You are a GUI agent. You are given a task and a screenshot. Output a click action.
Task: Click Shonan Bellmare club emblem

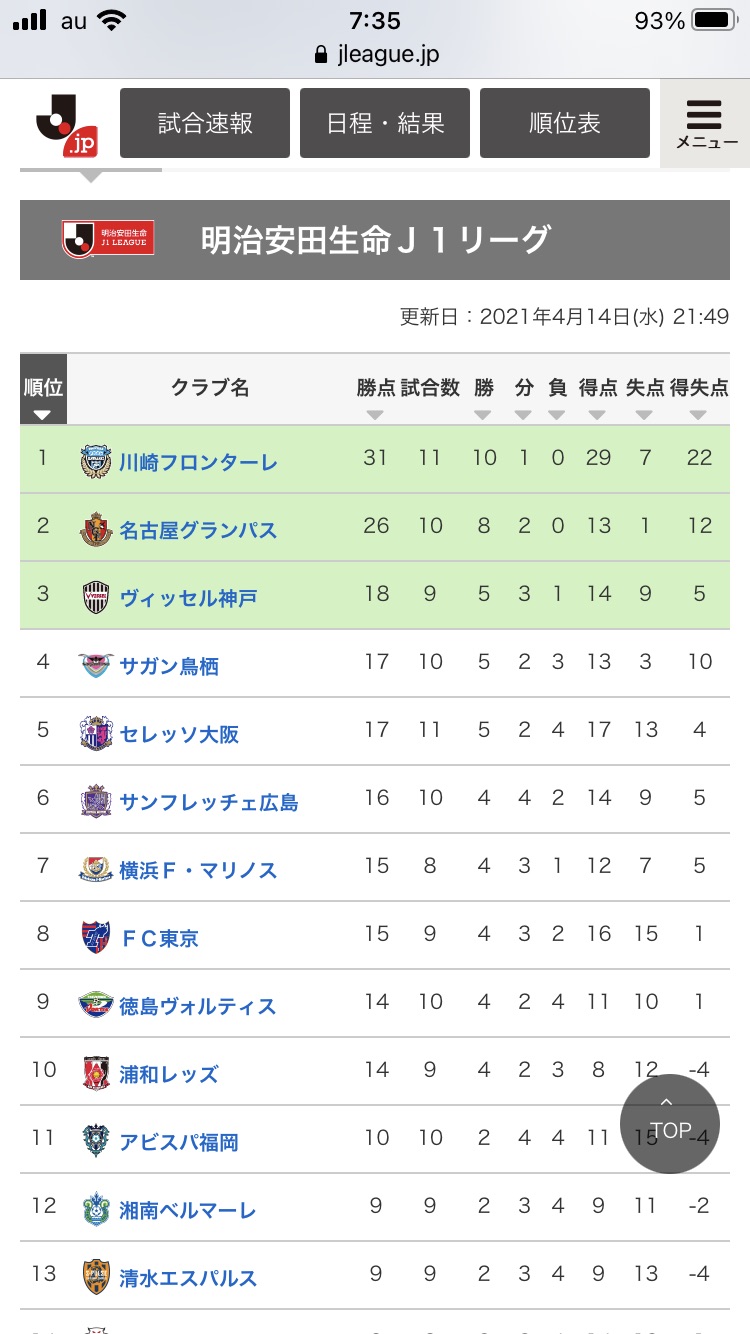pyautogui.click(x=95, y=1209)
